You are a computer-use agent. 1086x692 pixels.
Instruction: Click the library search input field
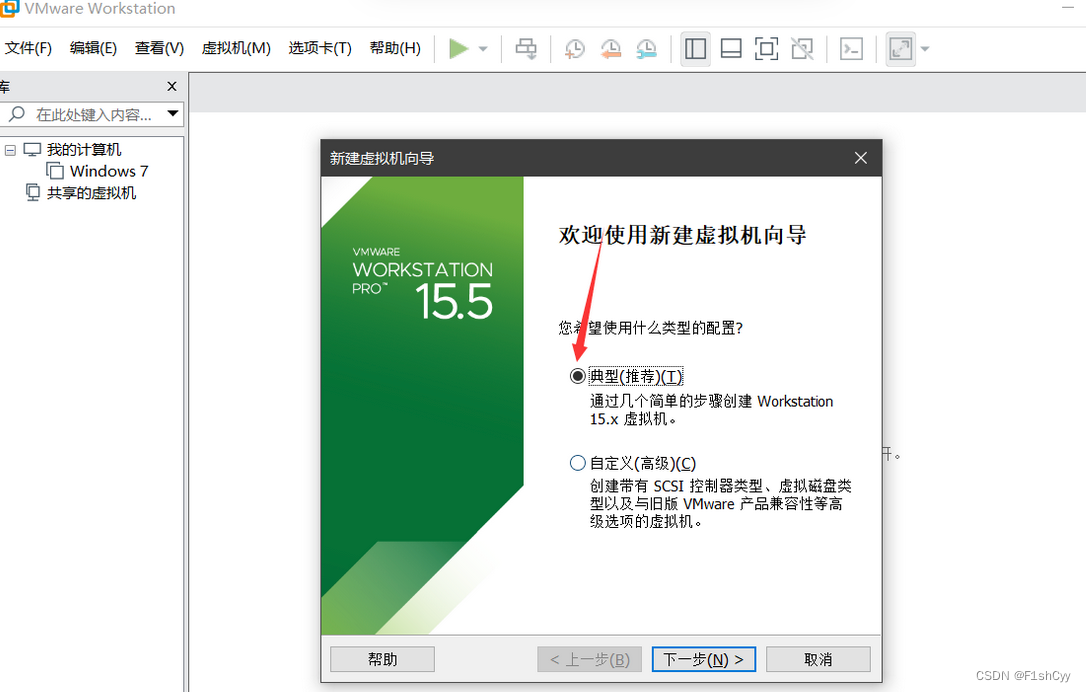coord(92,115)
